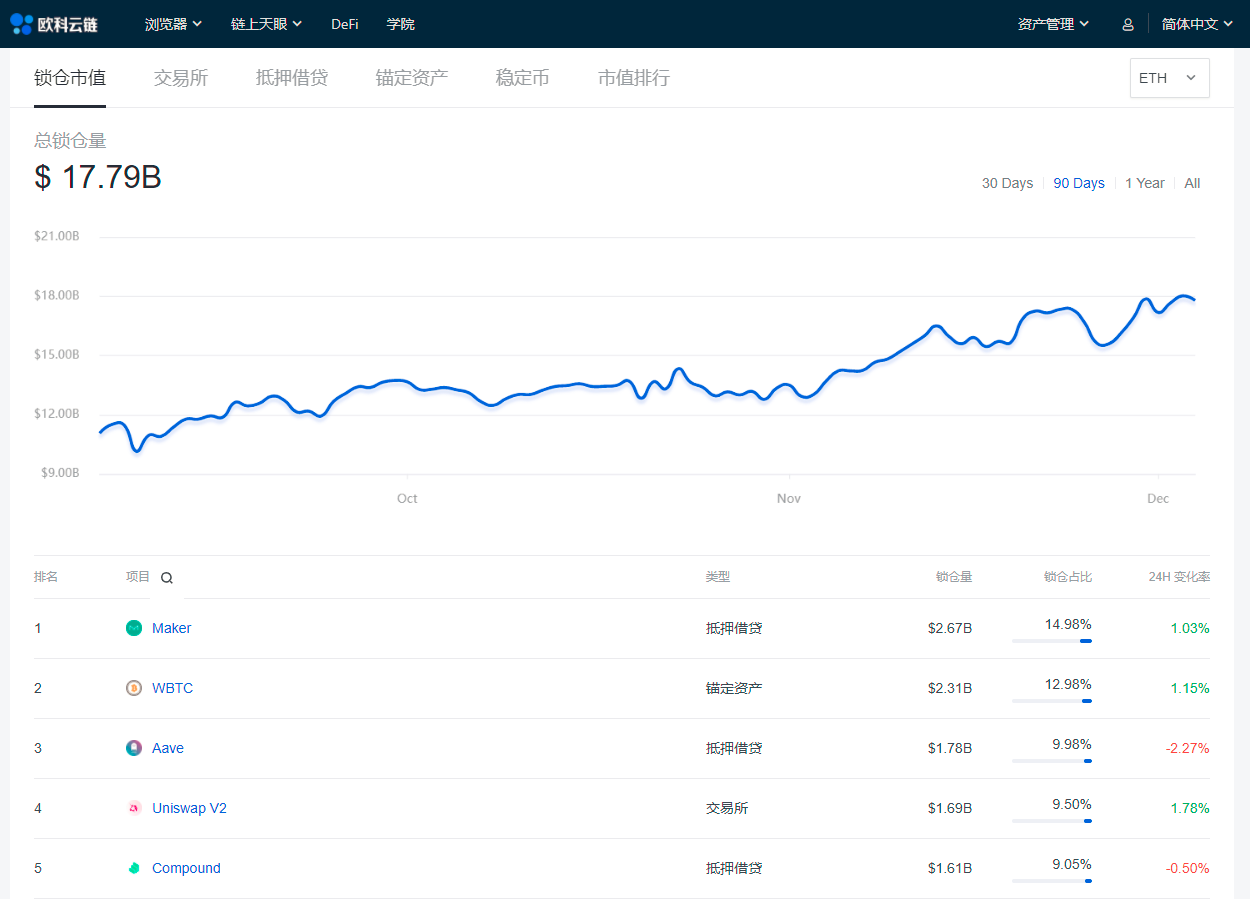Click the 欧科云链 logo

54,24
